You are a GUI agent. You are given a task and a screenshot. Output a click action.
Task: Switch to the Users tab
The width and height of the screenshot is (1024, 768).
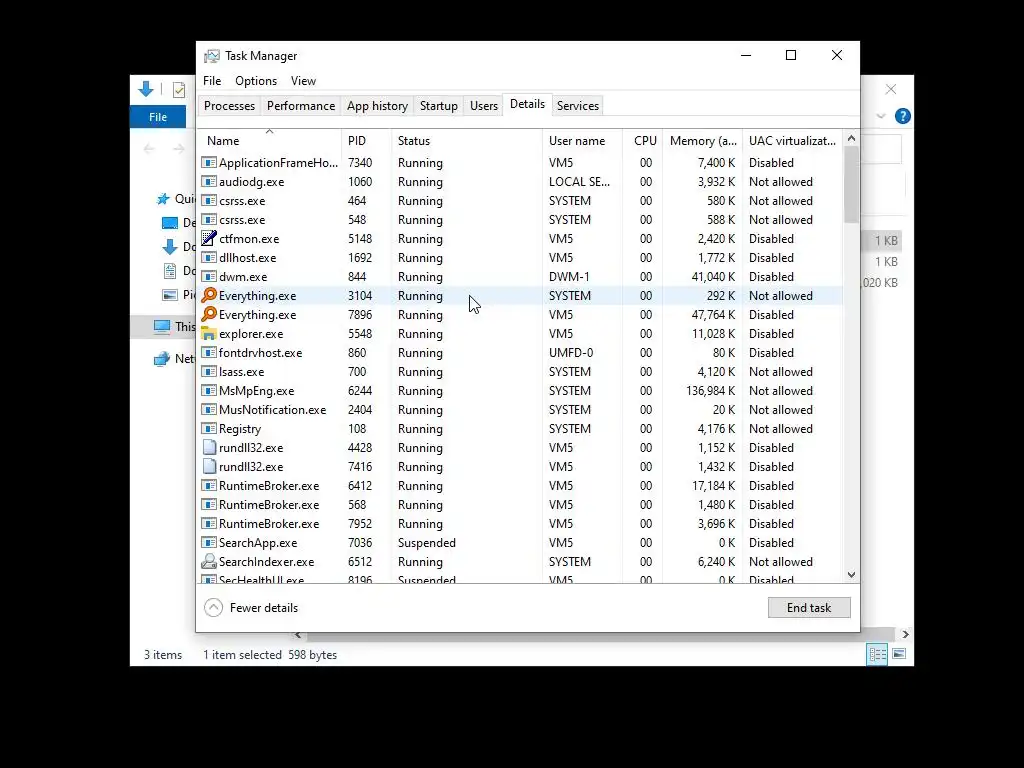point(484,106)
